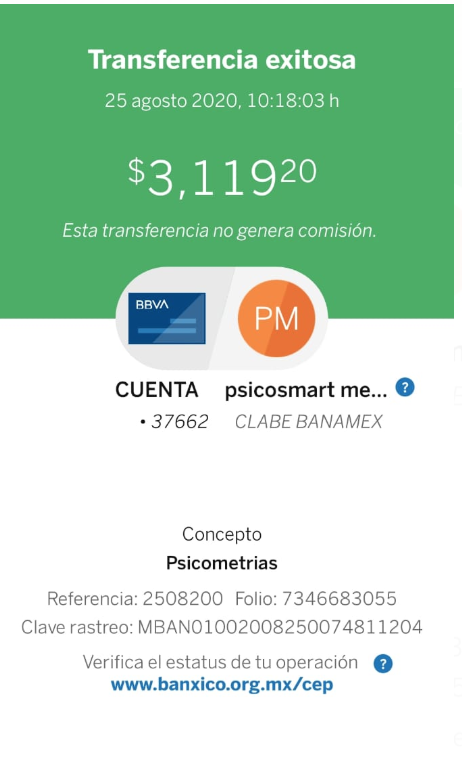
Task: Tap the CLABE BANAMEX destination label
Action: (x=309, y=421)
